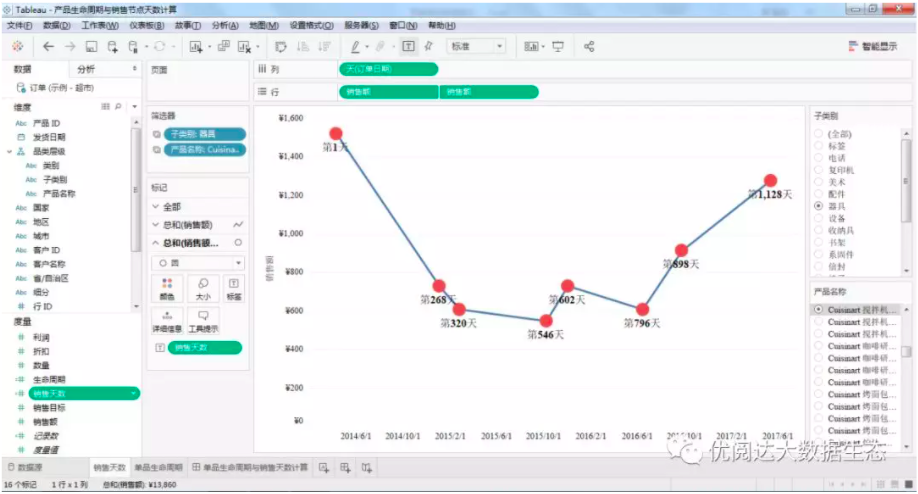Click the back arrow in toolbar
918x494 pixels.
tap(48, 47)
